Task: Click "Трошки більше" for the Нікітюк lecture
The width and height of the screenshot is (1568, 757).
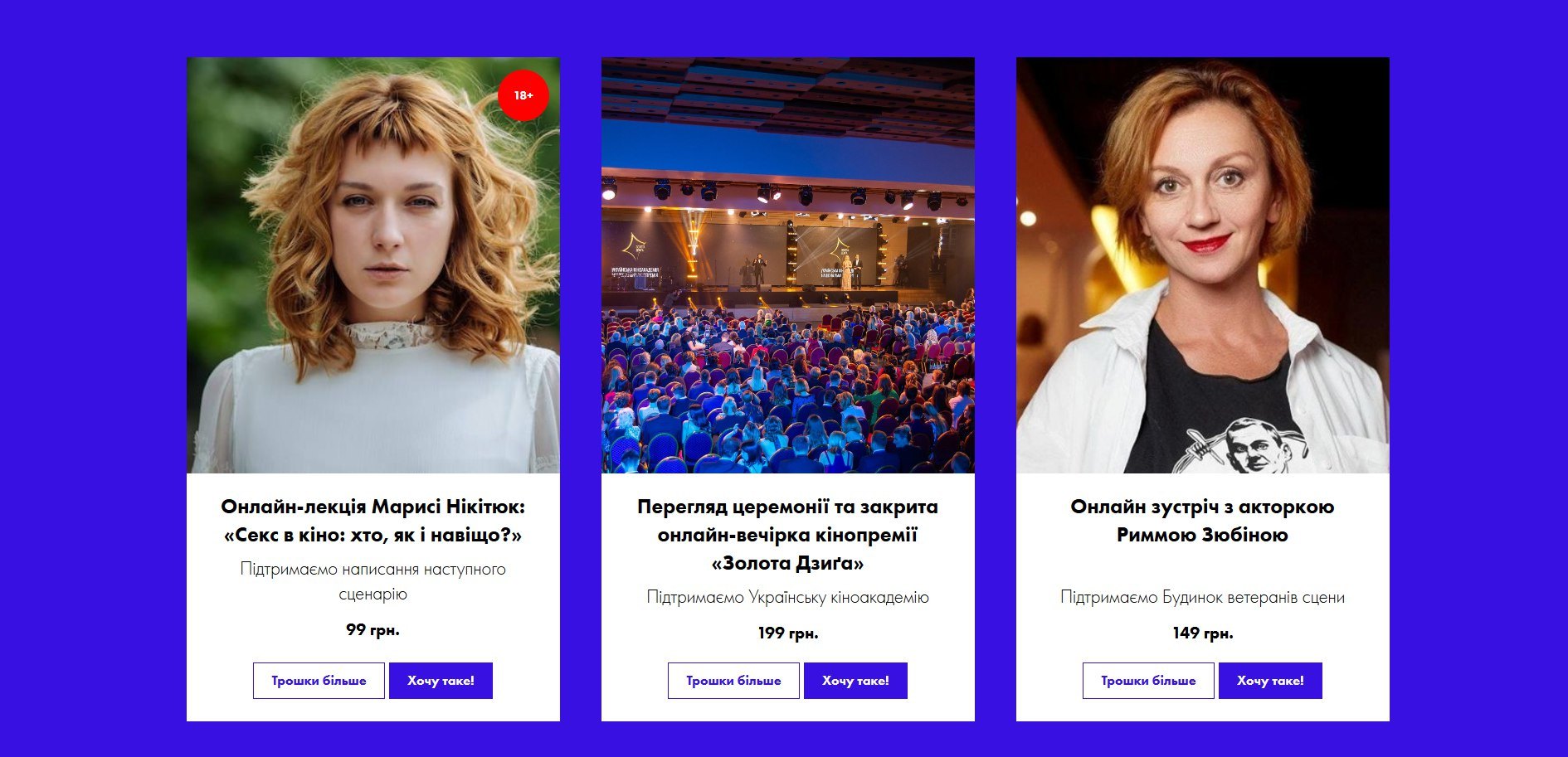Action: pos(319,681)
